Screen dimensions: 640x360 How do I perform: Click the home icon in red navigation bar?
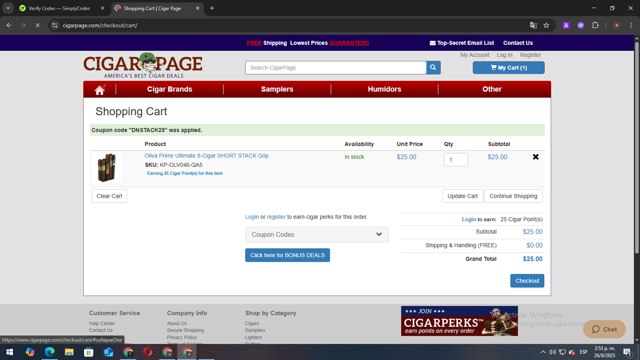click(100, 90)
